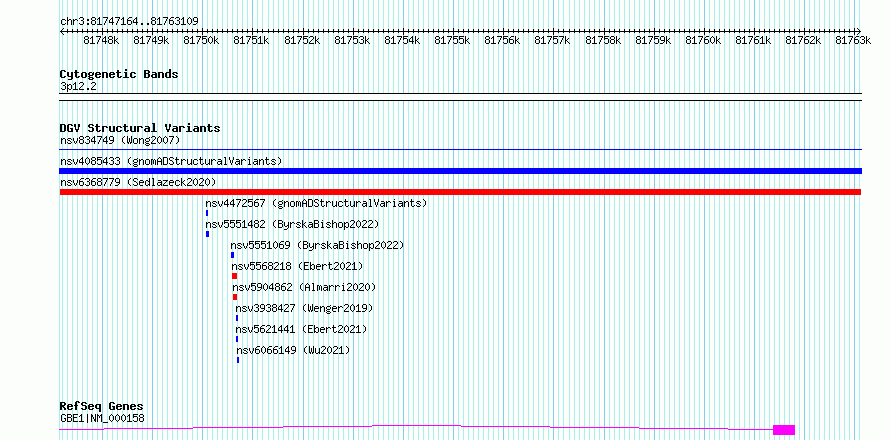Image resolution: width=890 pixels, height=440 pixels.
Task: Click the DGV Structural Variants track title
Action: click(x=140, y=128)
